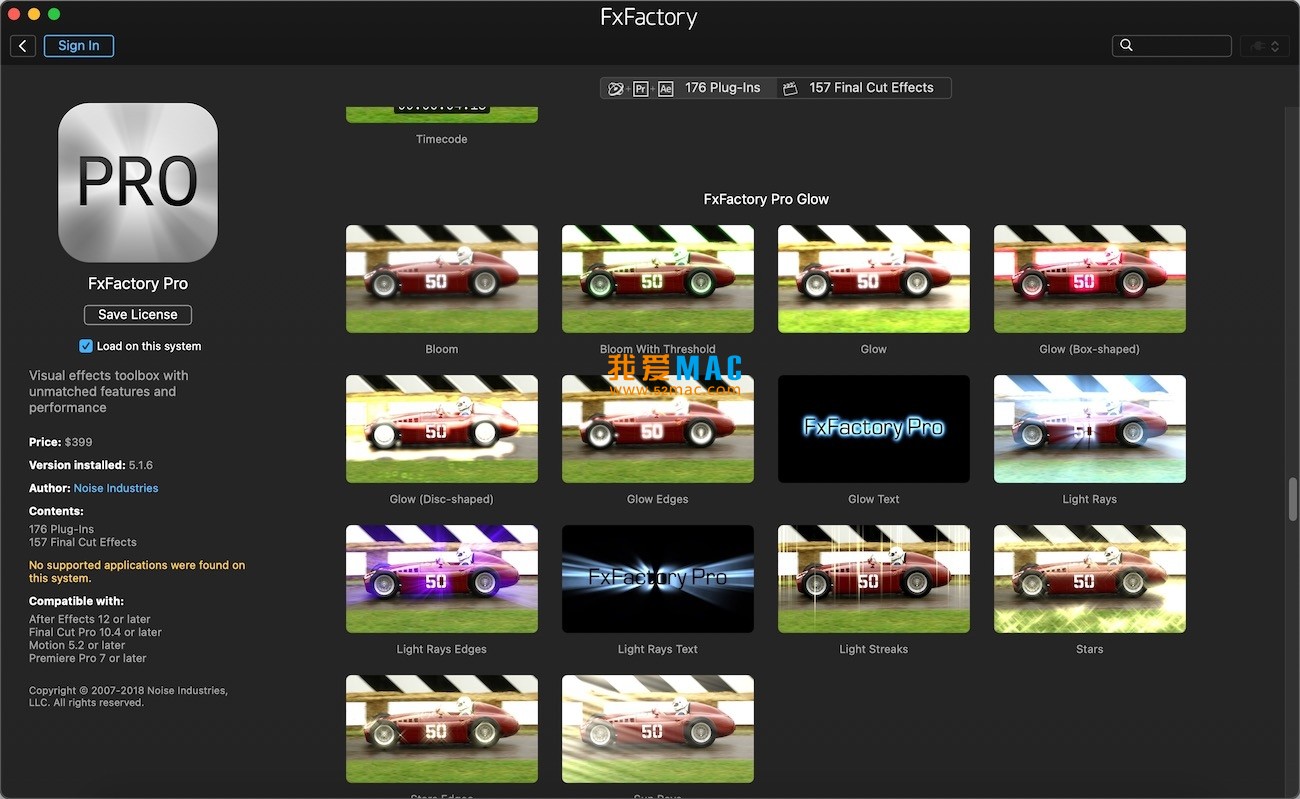Viewport: 1300px width, 799px height.
Task: Select the 176 Plug-Ins tab
Action: [688, 88]
